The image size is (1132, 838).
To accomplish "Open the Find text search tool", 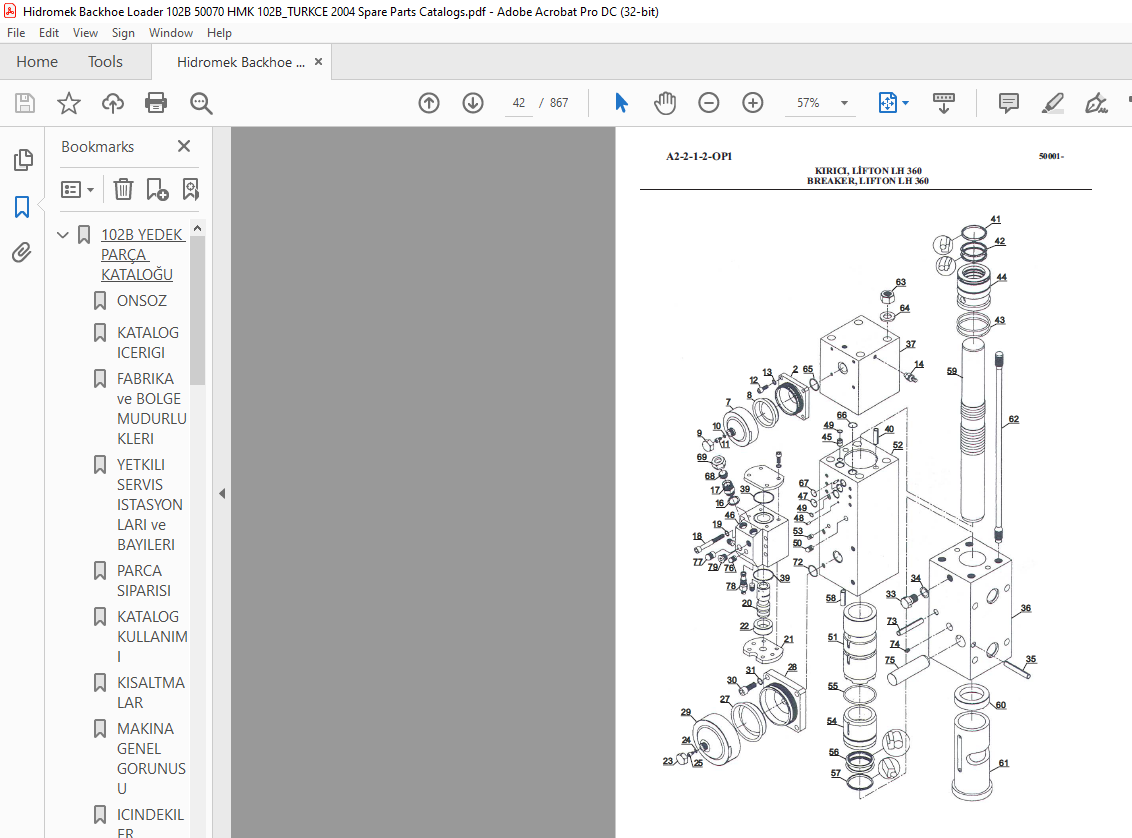I will click(201, 103).
